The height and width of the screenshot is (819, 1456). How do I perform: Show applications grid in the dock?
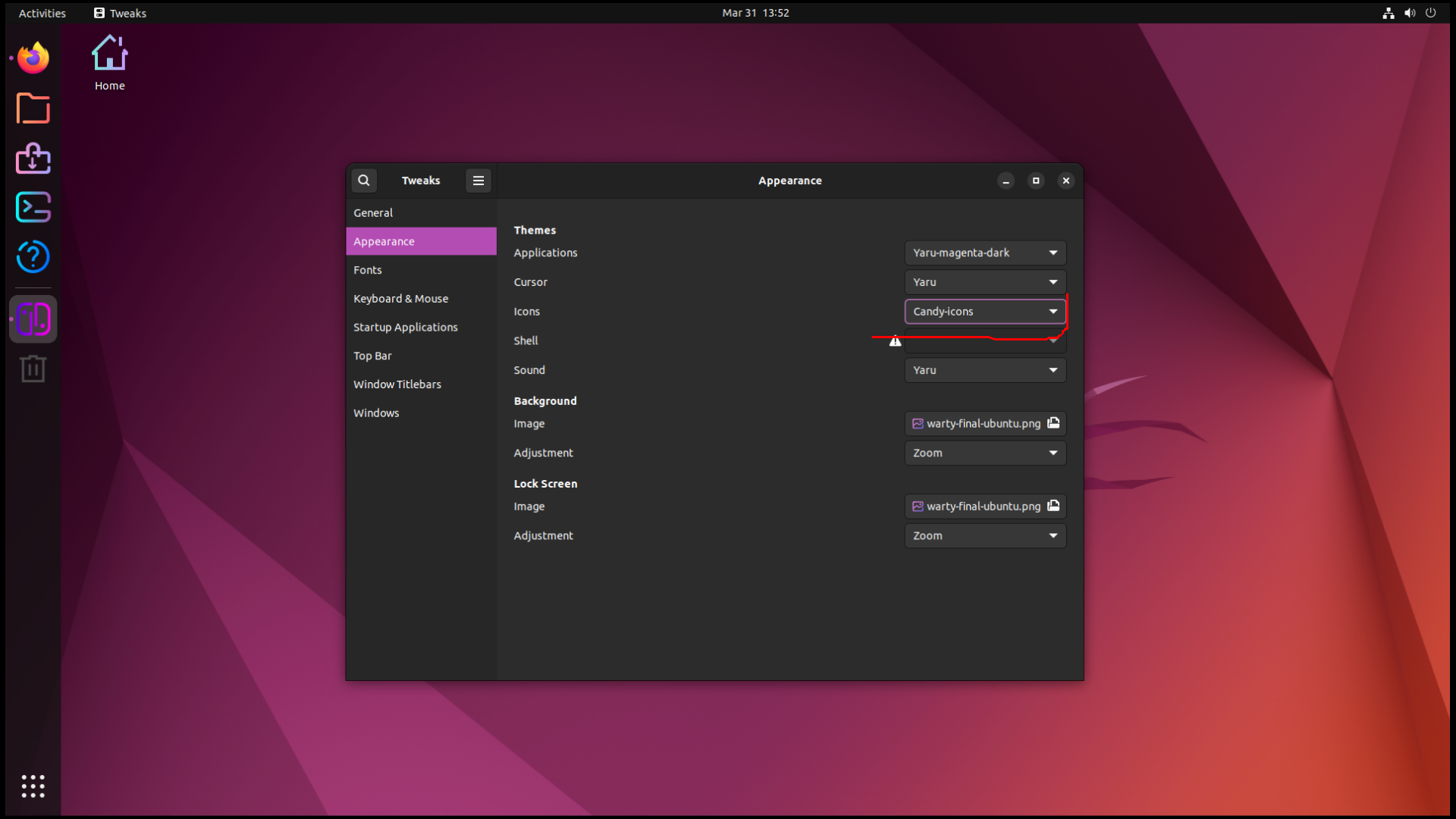33,786
